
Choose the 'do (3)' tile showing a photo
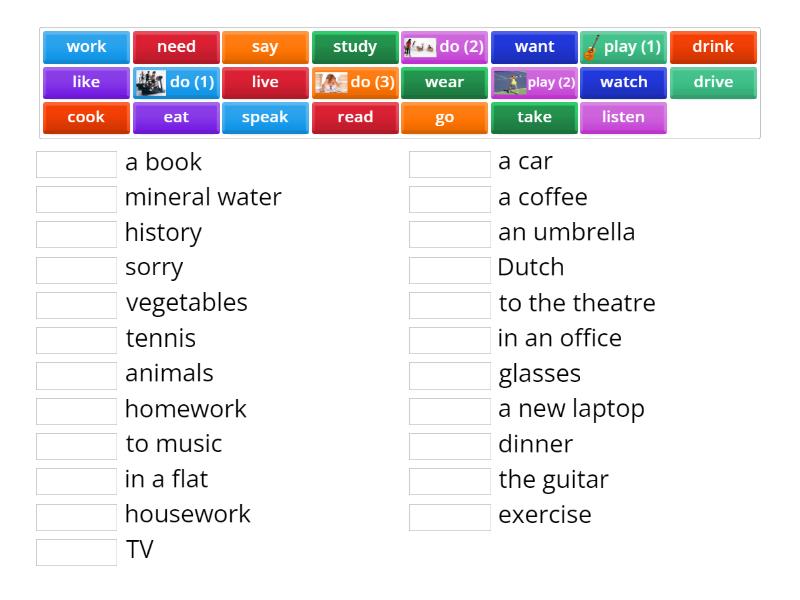(354, 83)
